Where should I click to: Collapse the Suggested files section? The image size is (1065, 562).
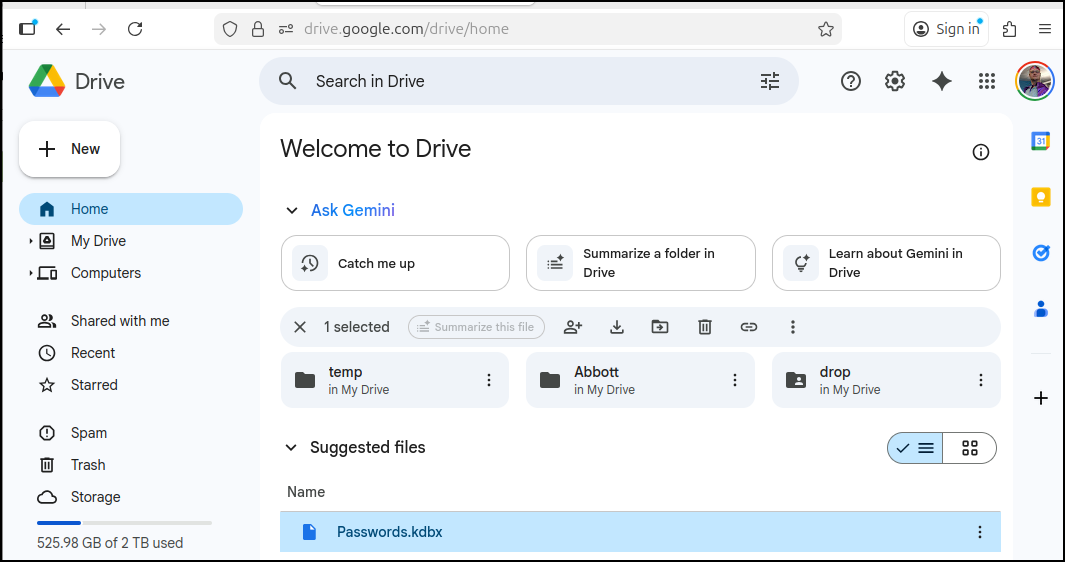point(291,448)
